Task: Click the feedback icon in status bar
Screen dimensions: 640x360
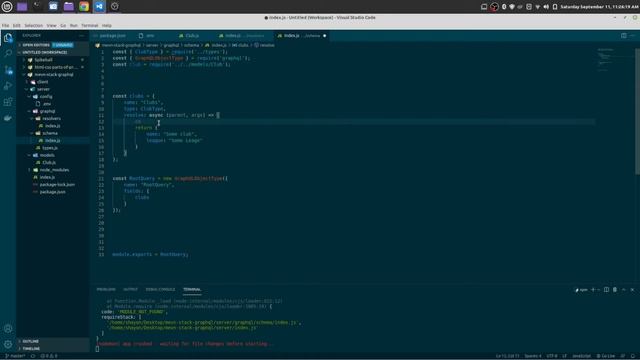Action: click(623, 356)
